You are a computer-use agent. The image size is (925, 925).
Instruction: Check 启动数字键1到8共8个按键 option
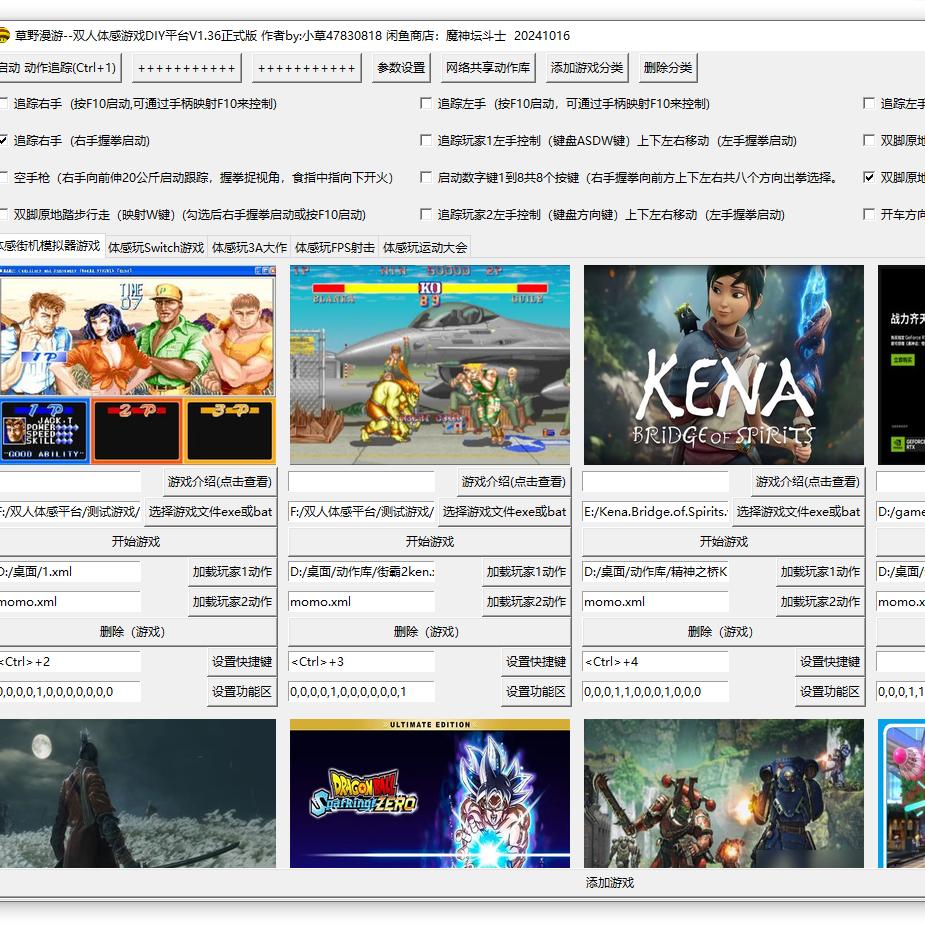pos(426,177)
